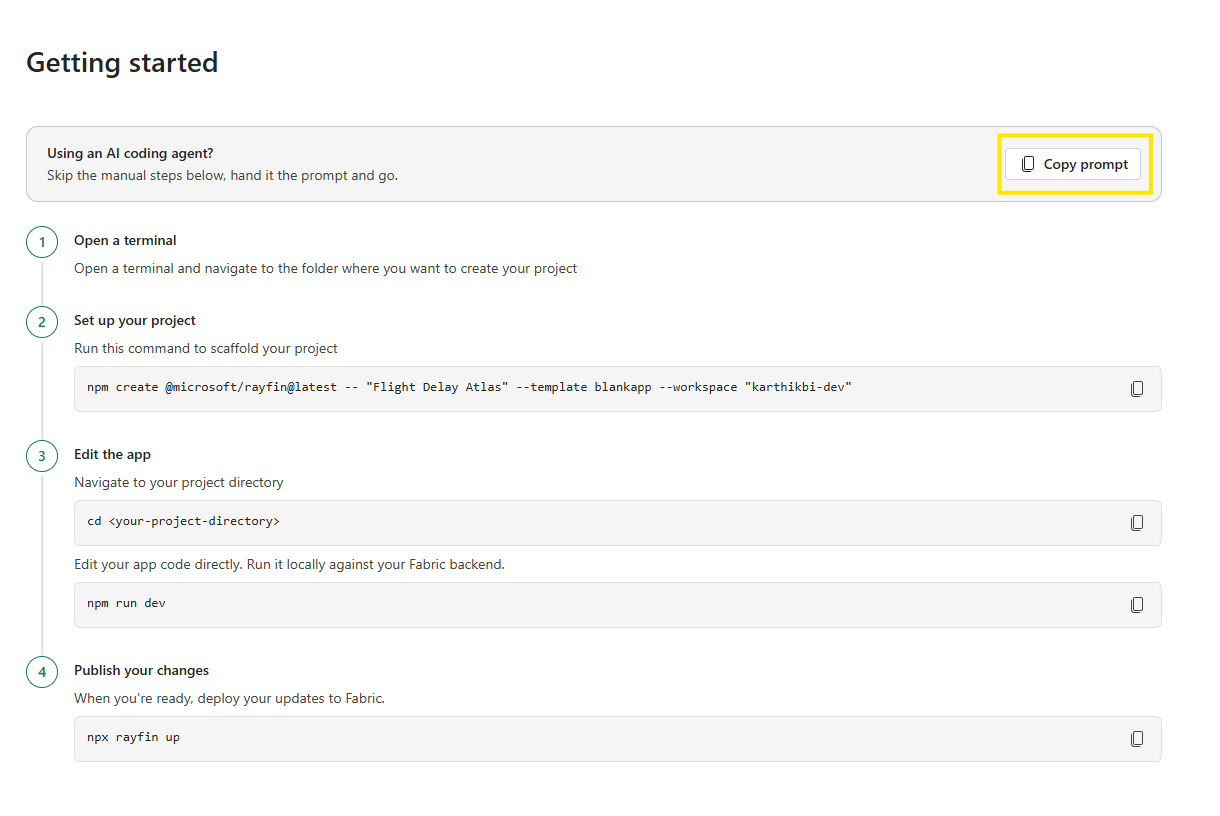Click the cd <your-project-directory> code text
This screenshot has width=1220, height=816.
pos(184,521)
